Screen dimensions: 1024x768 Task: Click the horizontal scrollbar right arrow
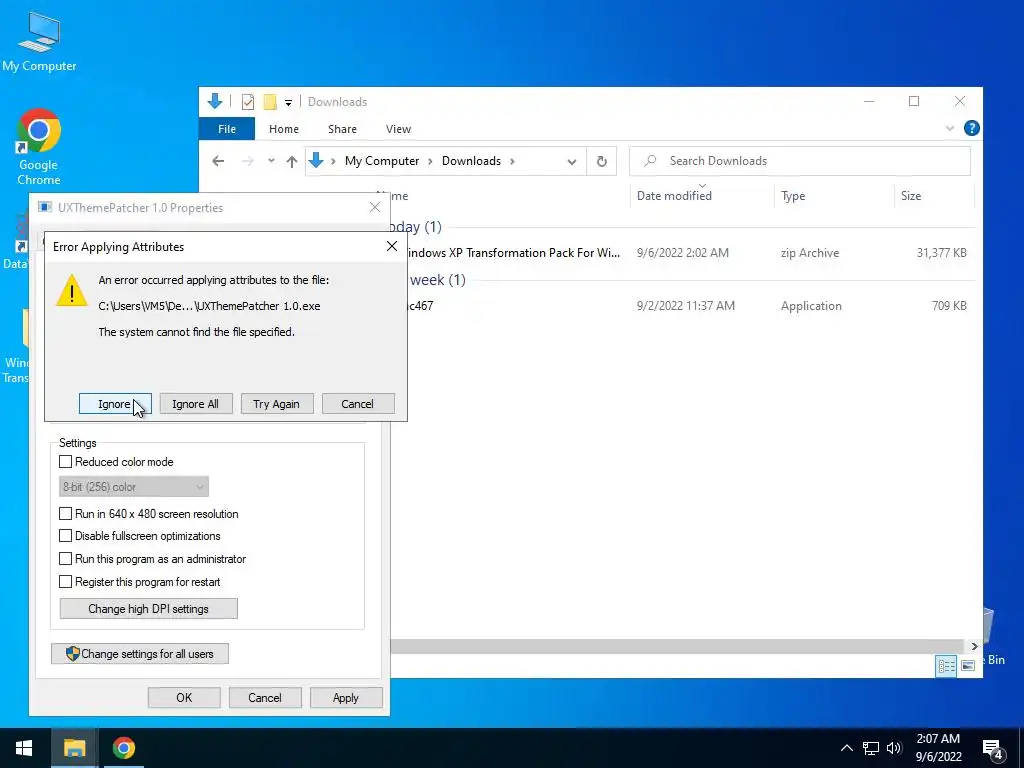[x=974, y=647]
